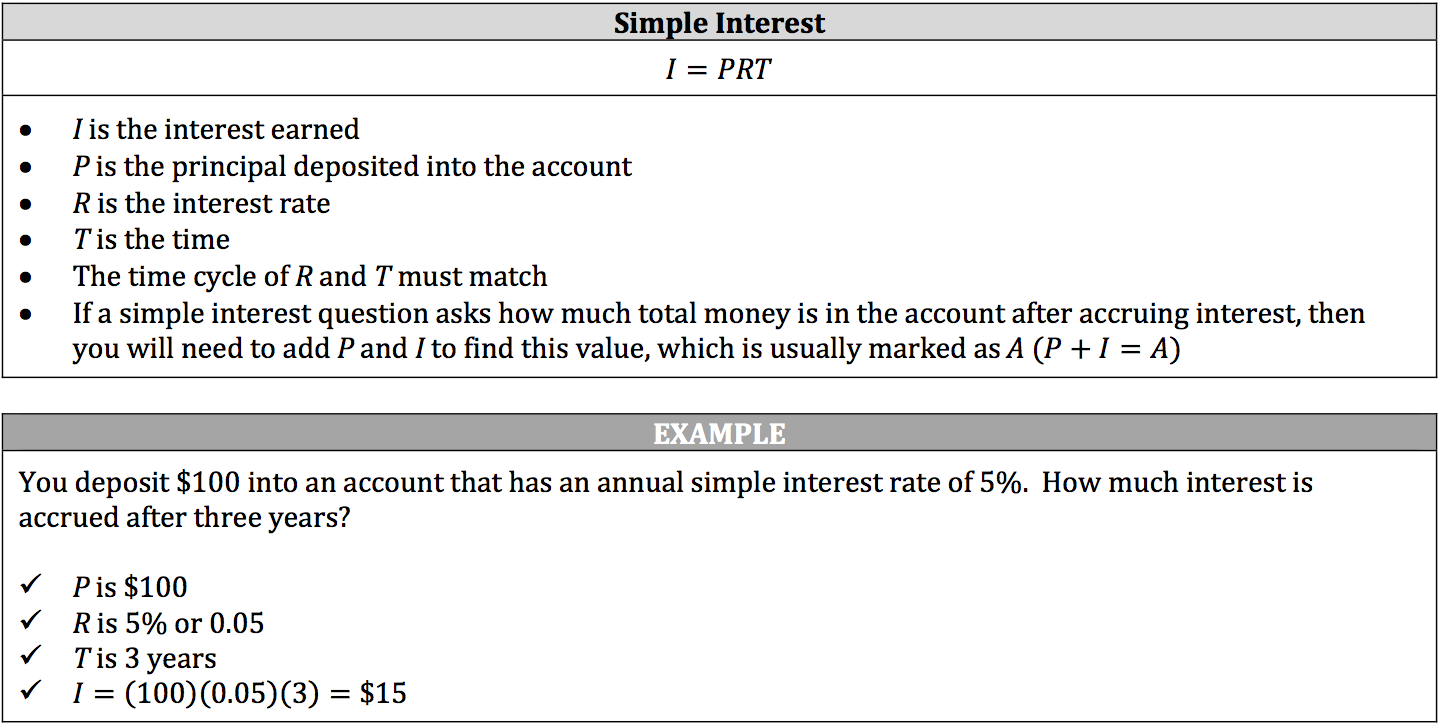Click the bullet before "I is the interest earned"
Screen dimensions: 1440x725
point(27,131)
